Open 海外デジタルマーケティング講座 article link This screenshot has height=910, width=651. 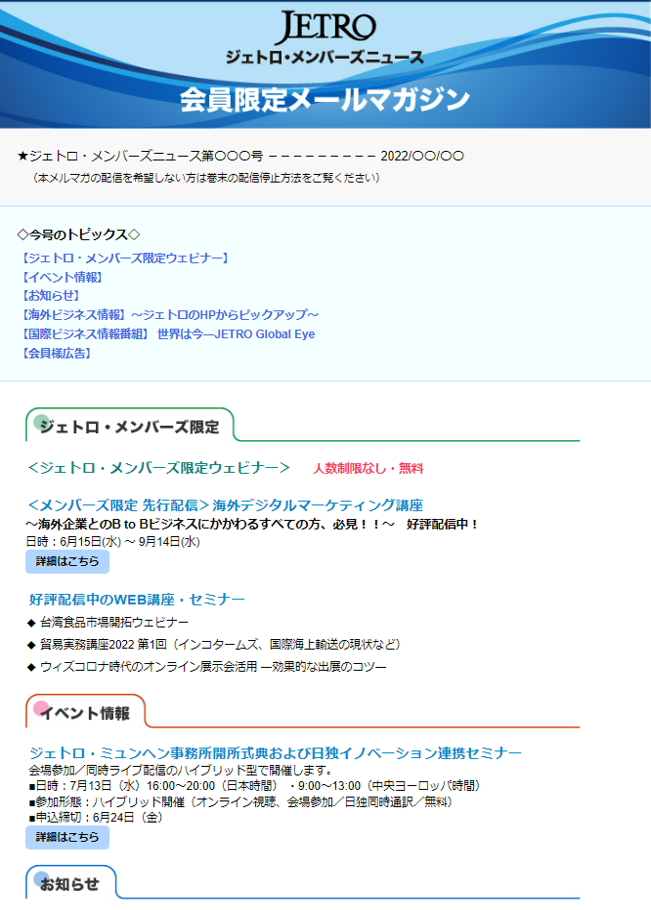[225, 505]
